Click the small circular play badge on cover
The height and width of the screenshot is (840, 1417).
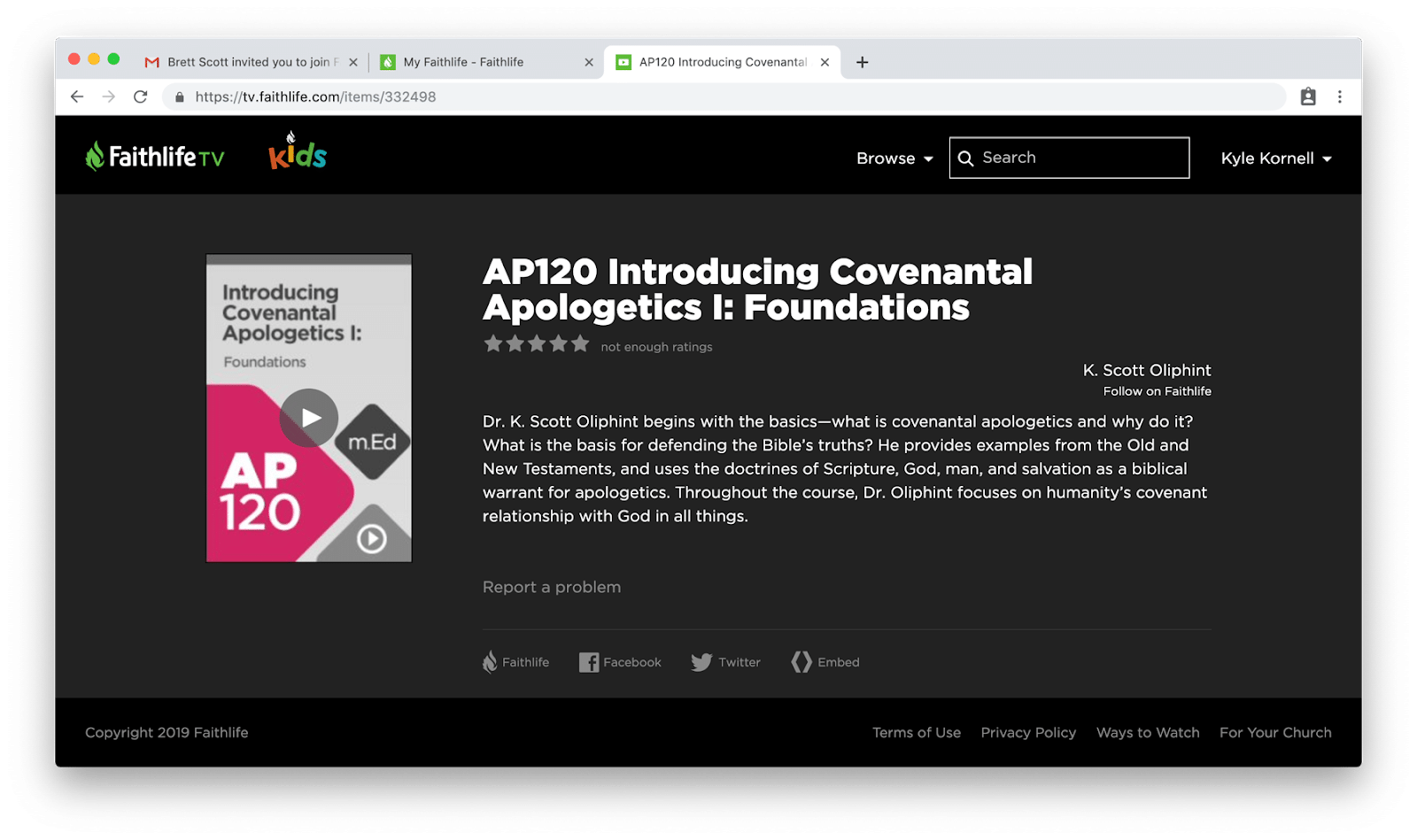[372, 538]
